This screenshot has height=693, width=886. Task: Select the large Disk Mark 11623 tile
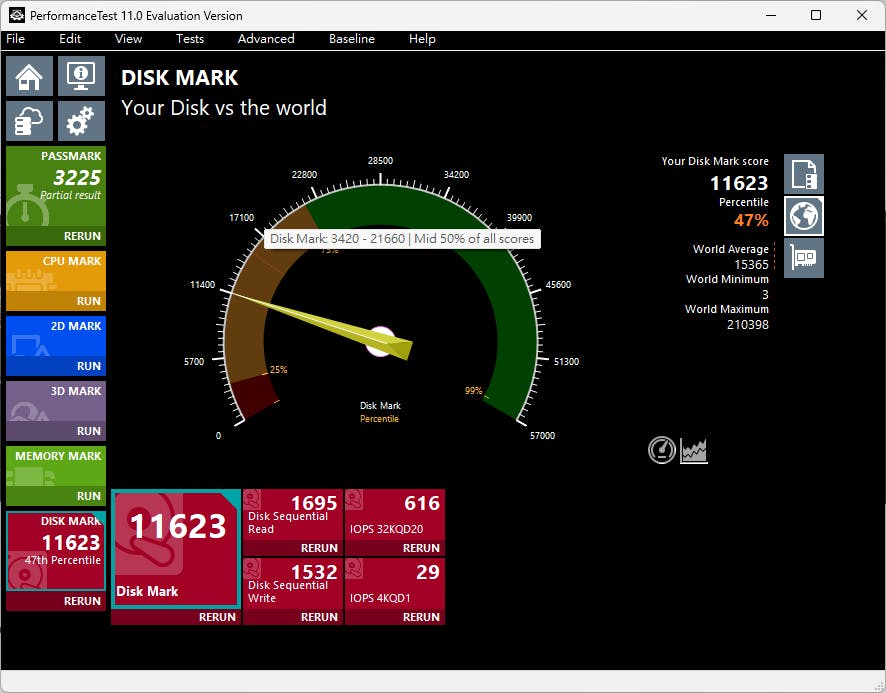176,549
